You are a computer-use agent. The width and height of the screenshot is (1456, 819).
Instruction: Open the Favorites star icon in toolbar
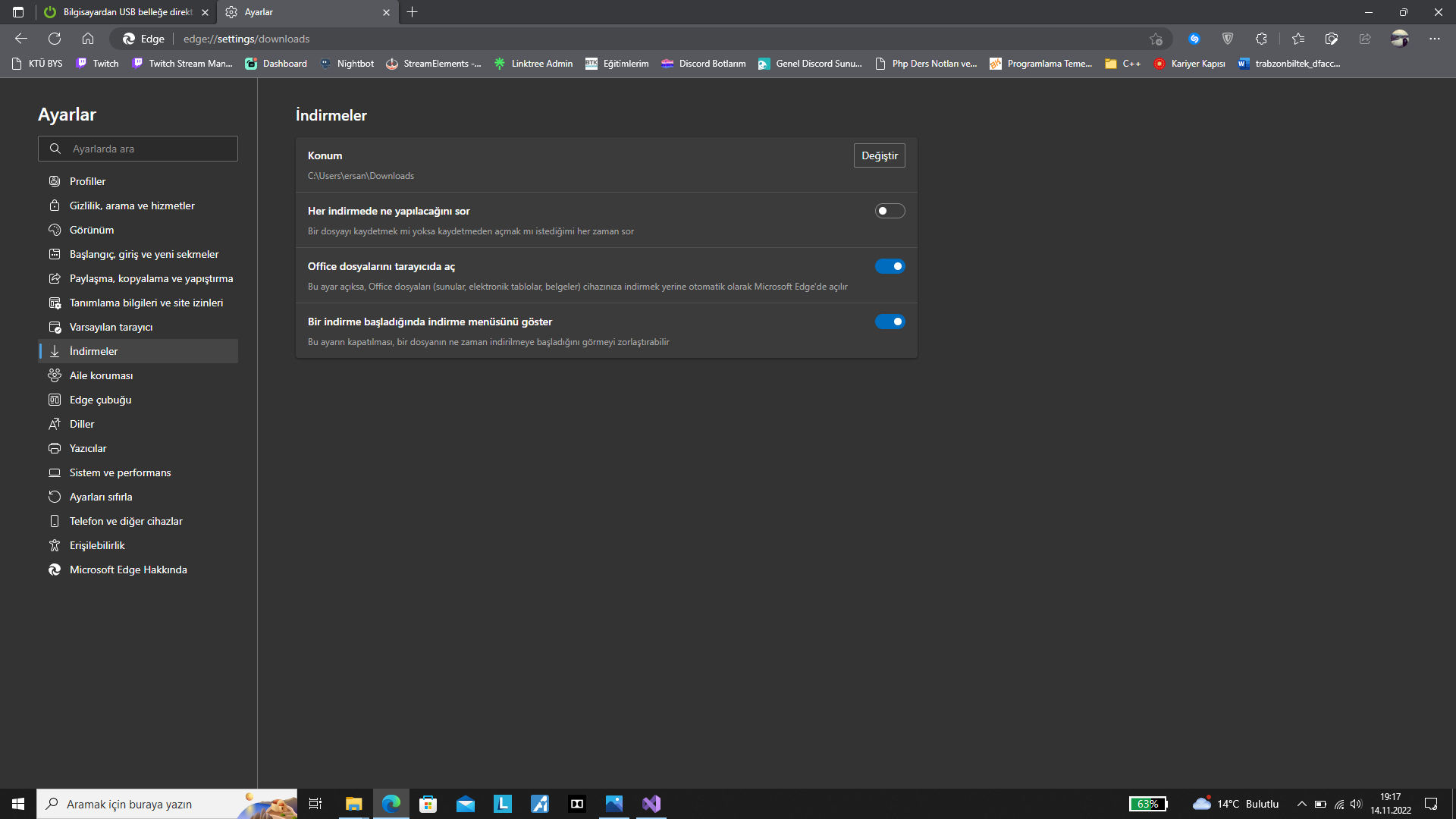[1298, 39]
